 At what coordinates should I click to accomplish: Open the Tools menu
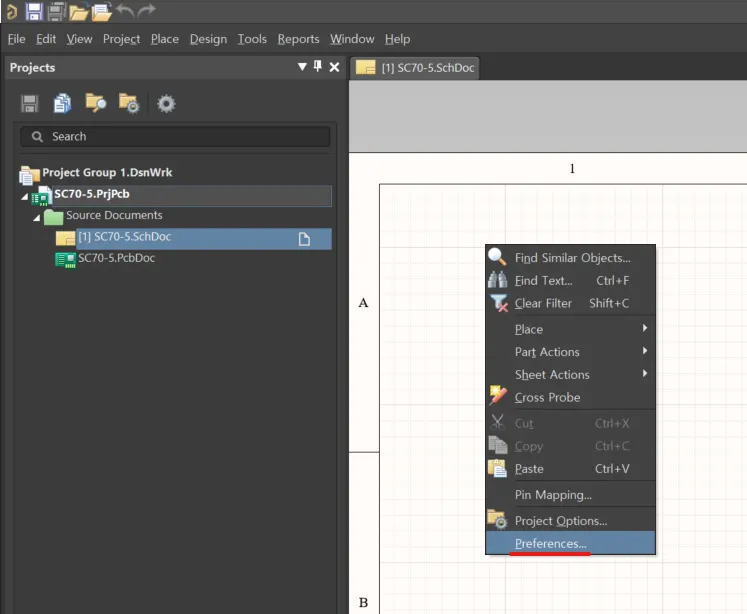(252, 39)
